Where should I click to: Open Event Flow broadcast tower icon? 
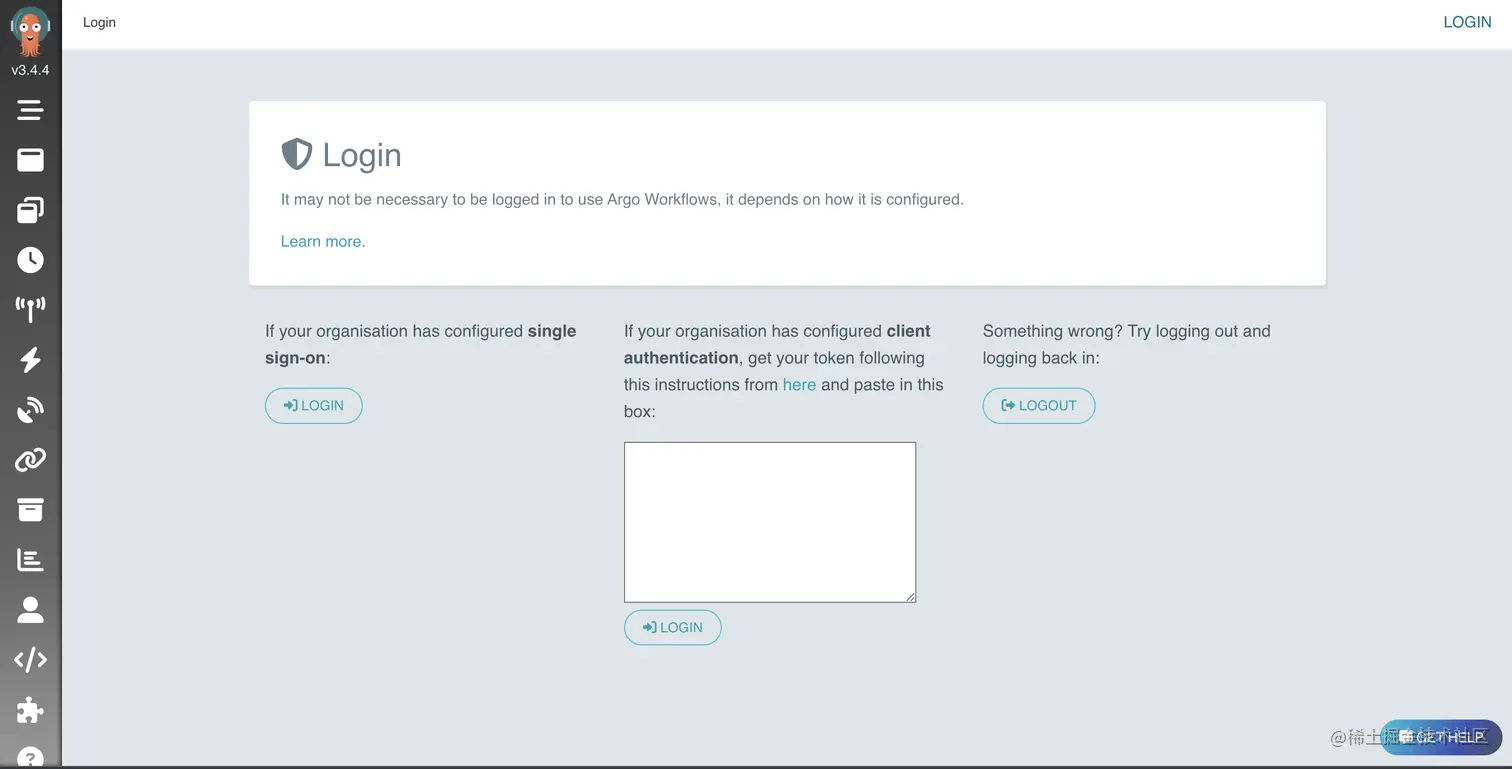click(x=30, y=310)
